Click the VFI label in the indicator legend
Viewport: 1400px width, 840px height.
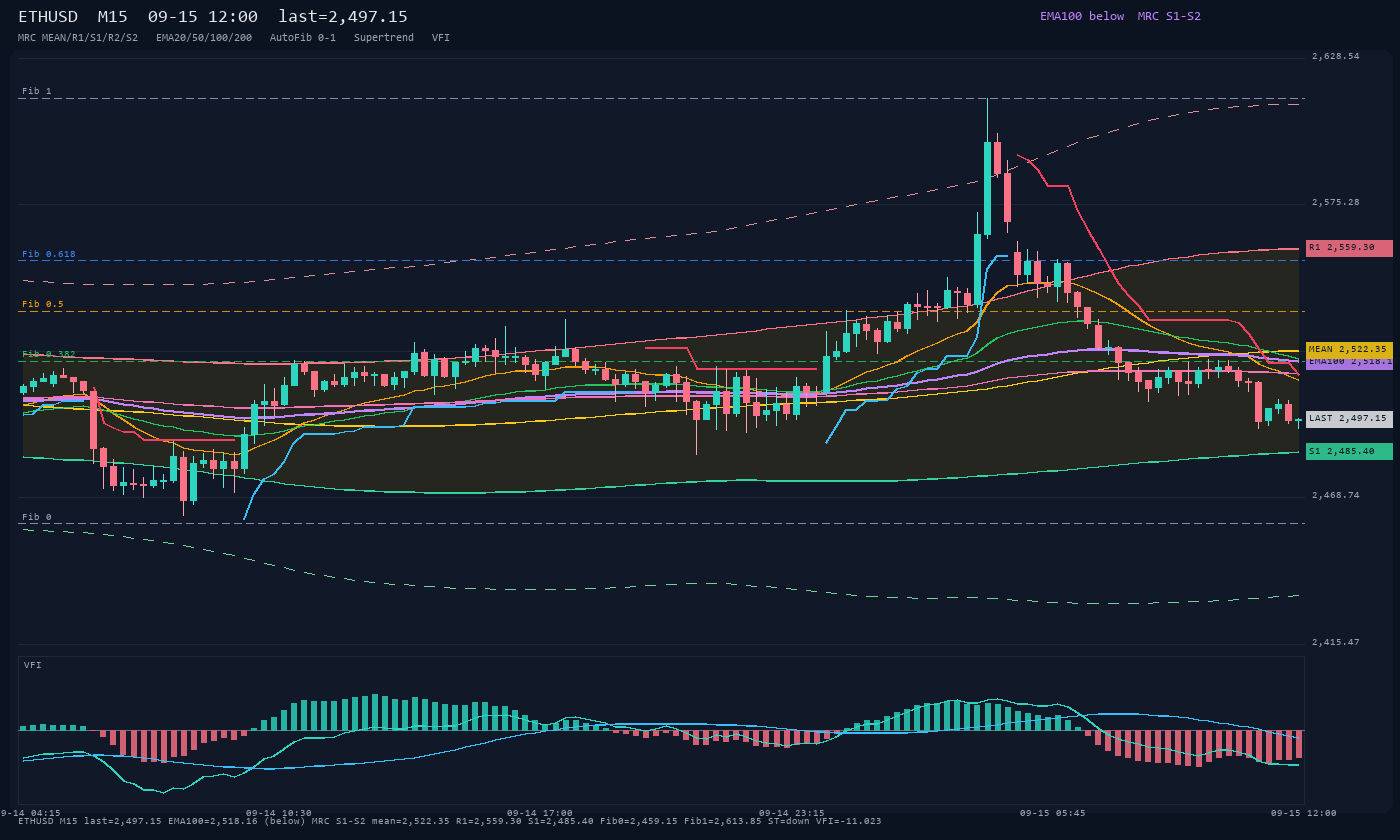pyautogui.click(x=441, y=37)
